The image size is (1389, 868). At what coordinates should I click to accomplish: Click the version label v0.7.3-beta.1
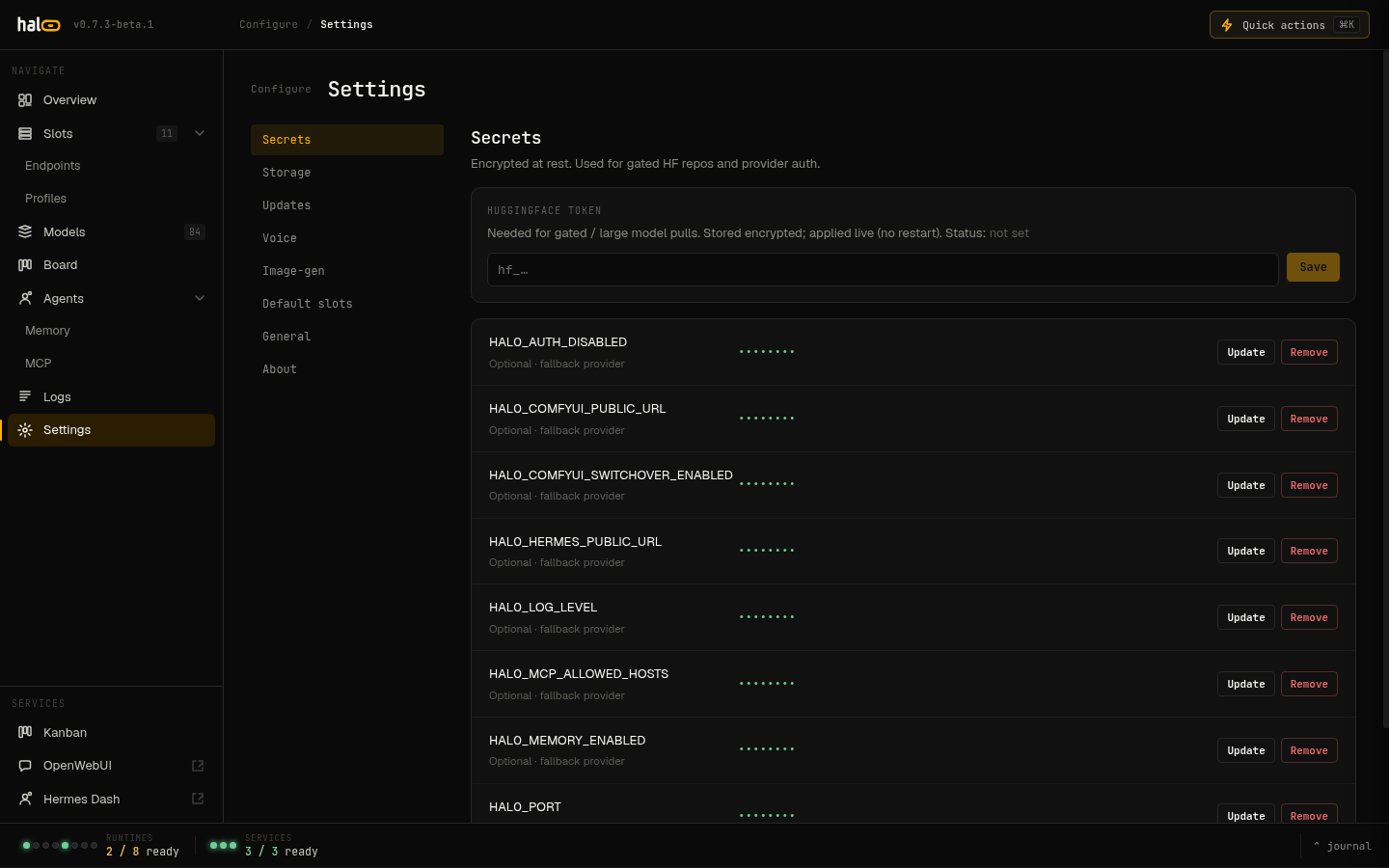pos(114,25)
